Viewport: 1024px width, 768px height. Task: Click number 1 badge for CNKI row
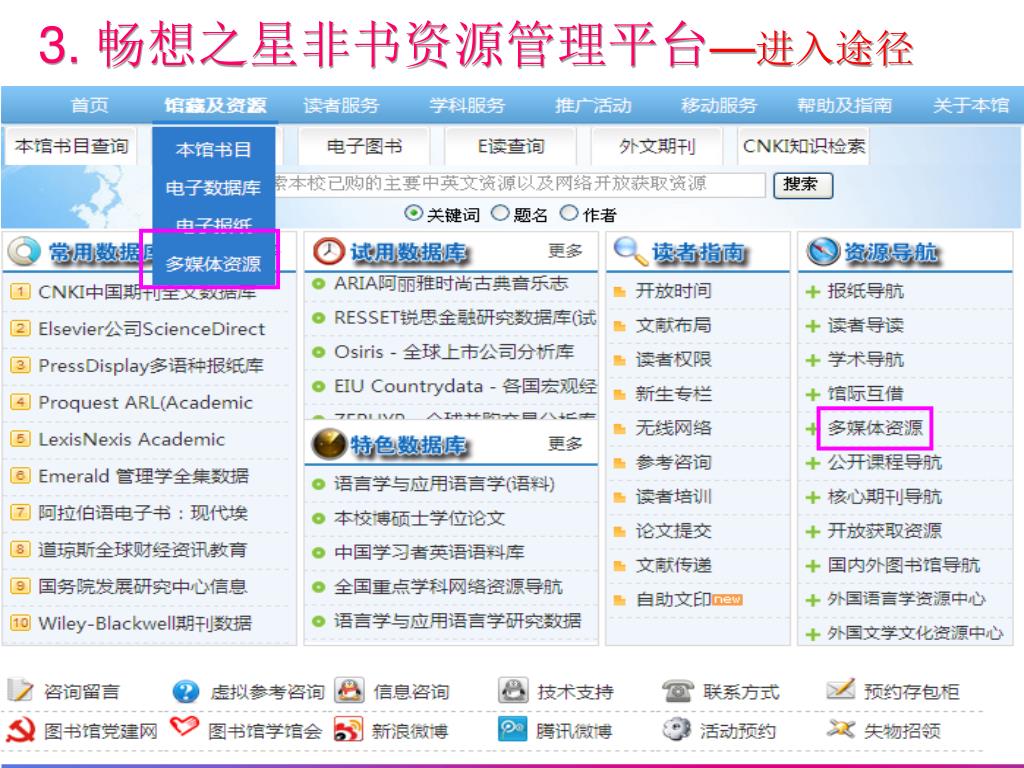pyautogui.click(x=20, y=291)
